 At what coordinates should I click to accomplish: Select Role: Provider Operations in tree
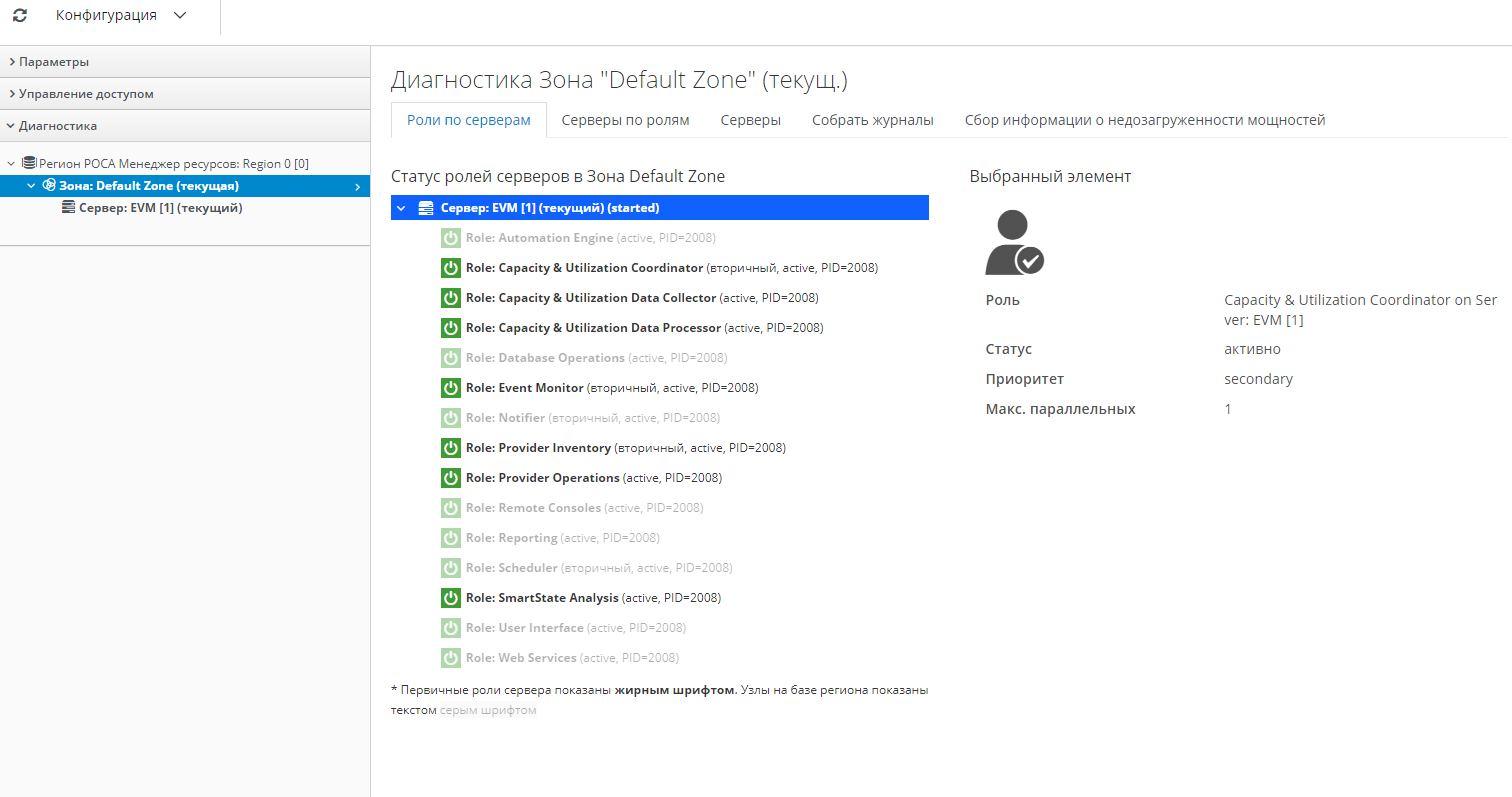pyautogui.click(x=543, y=478)
